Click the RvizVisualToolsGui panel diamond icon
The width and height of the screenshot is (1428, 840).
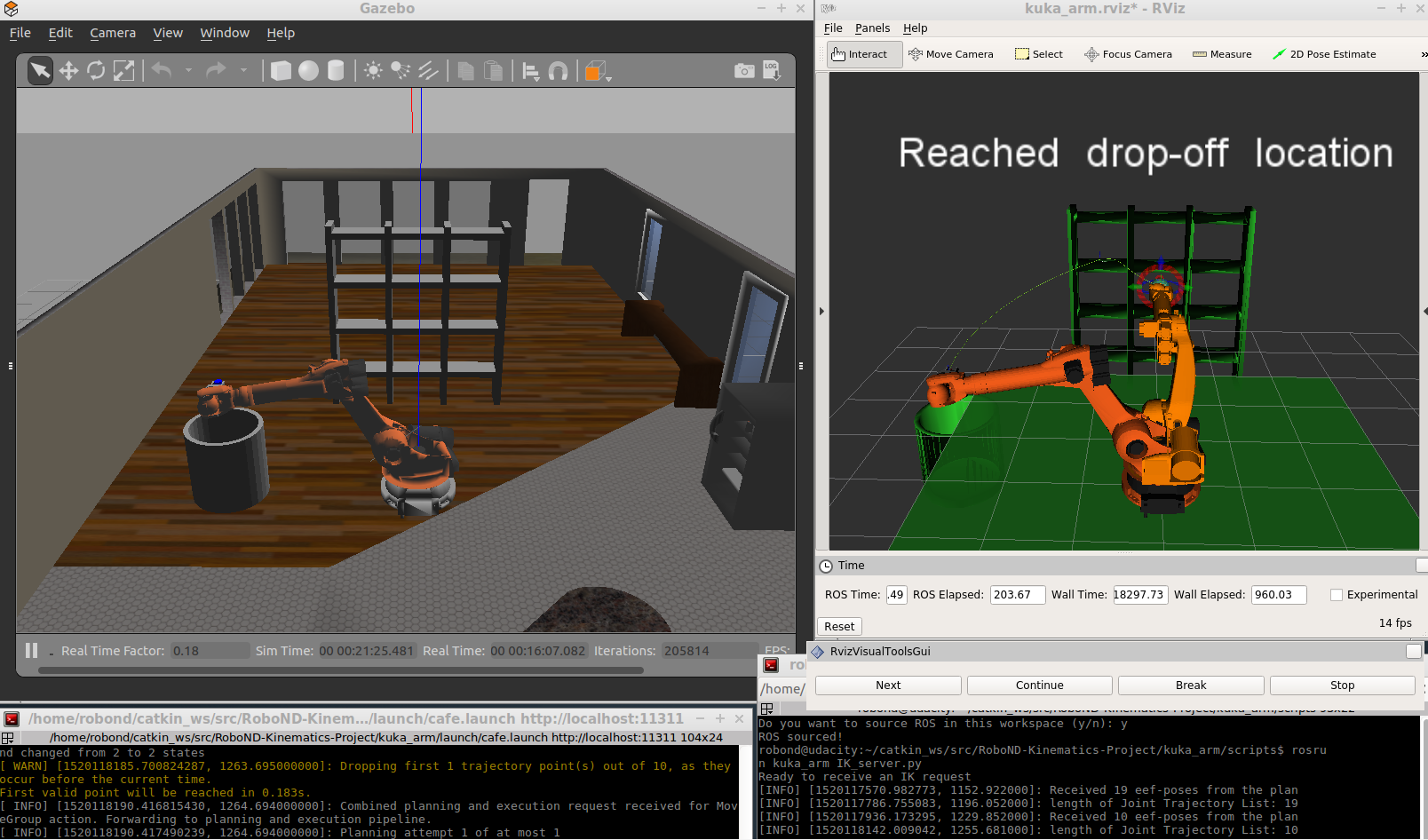[x=818, y=652]
